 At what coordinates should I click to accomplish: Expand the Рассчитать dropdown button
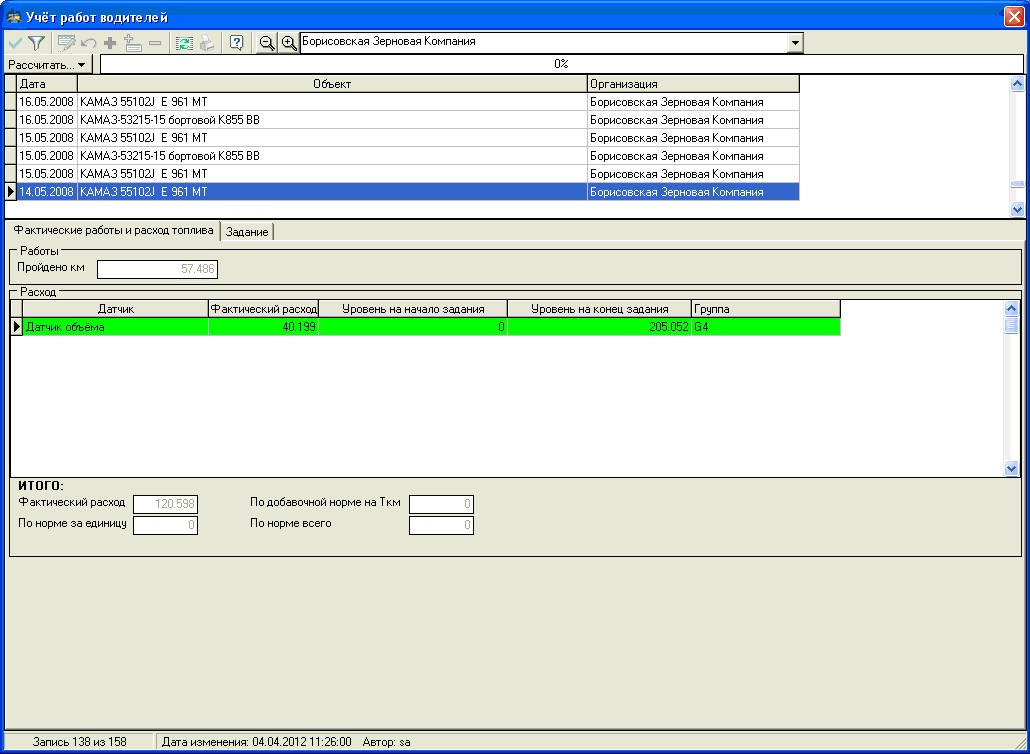[x=48, y=64]
